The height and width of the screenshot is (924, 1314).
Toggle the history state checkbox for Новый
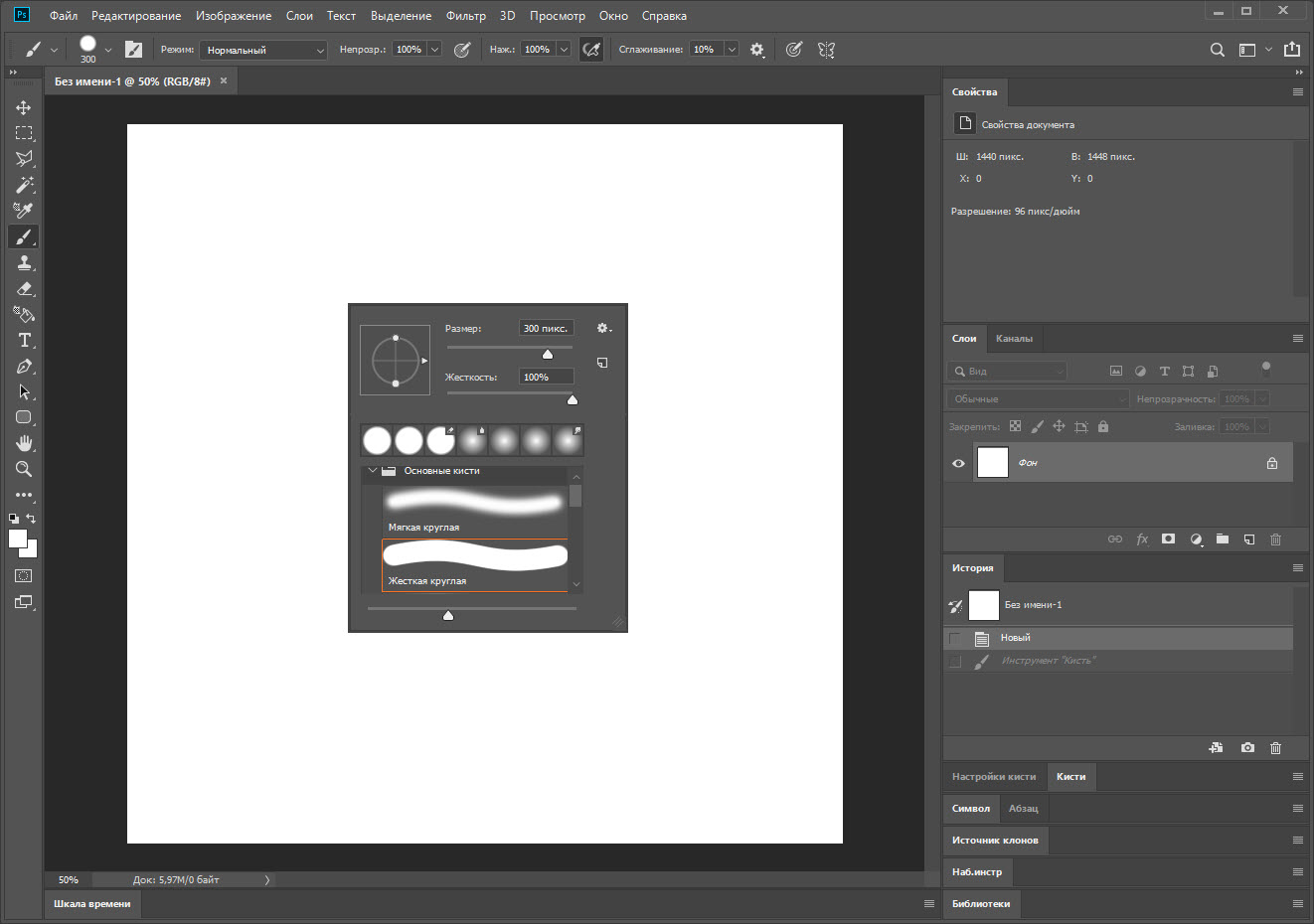955,638
